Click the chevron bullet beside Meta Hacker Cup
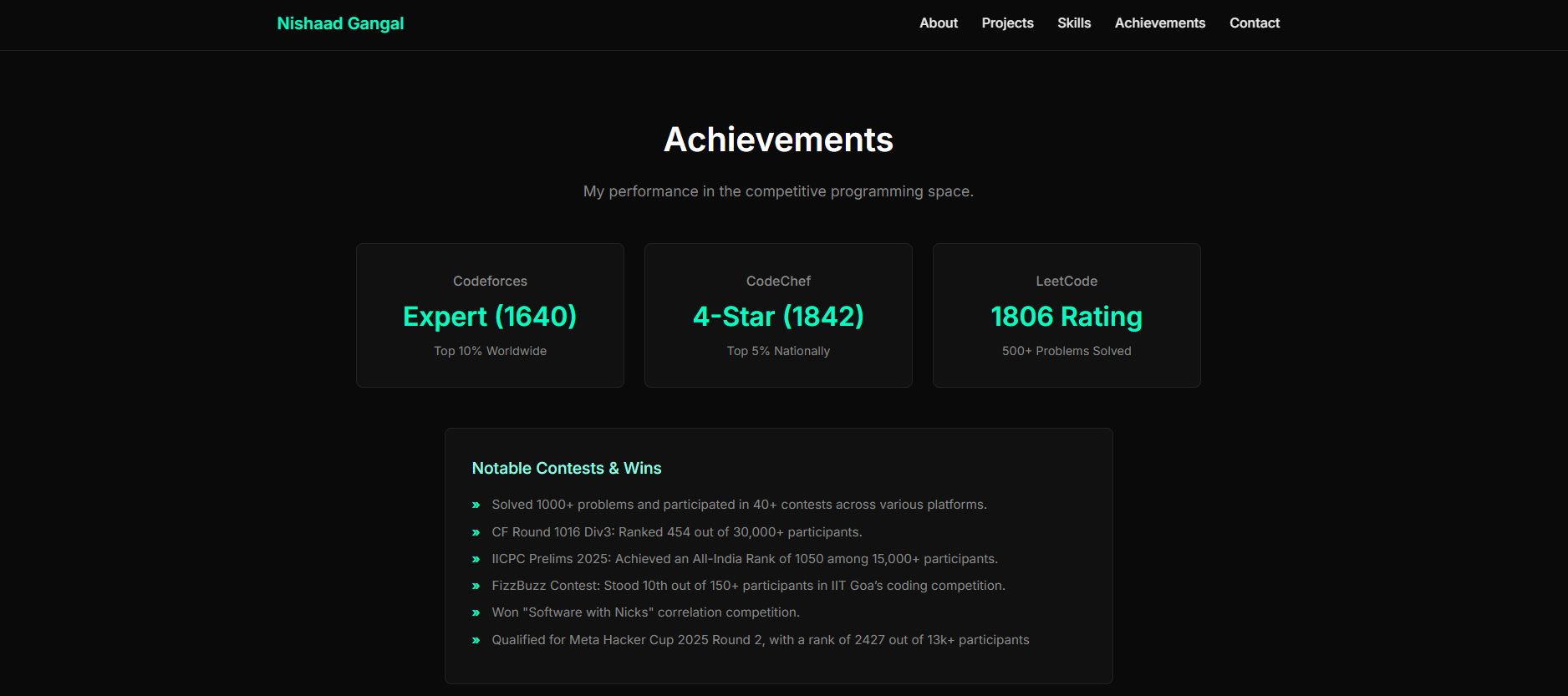1568x696 pixels. [476, 641]
